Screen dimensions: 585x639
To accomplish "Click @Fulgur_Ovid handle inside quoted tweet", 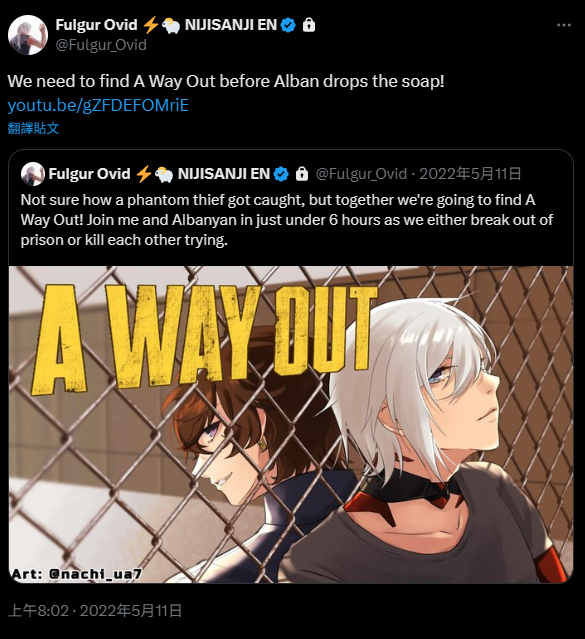I will (x=361, y=174).
